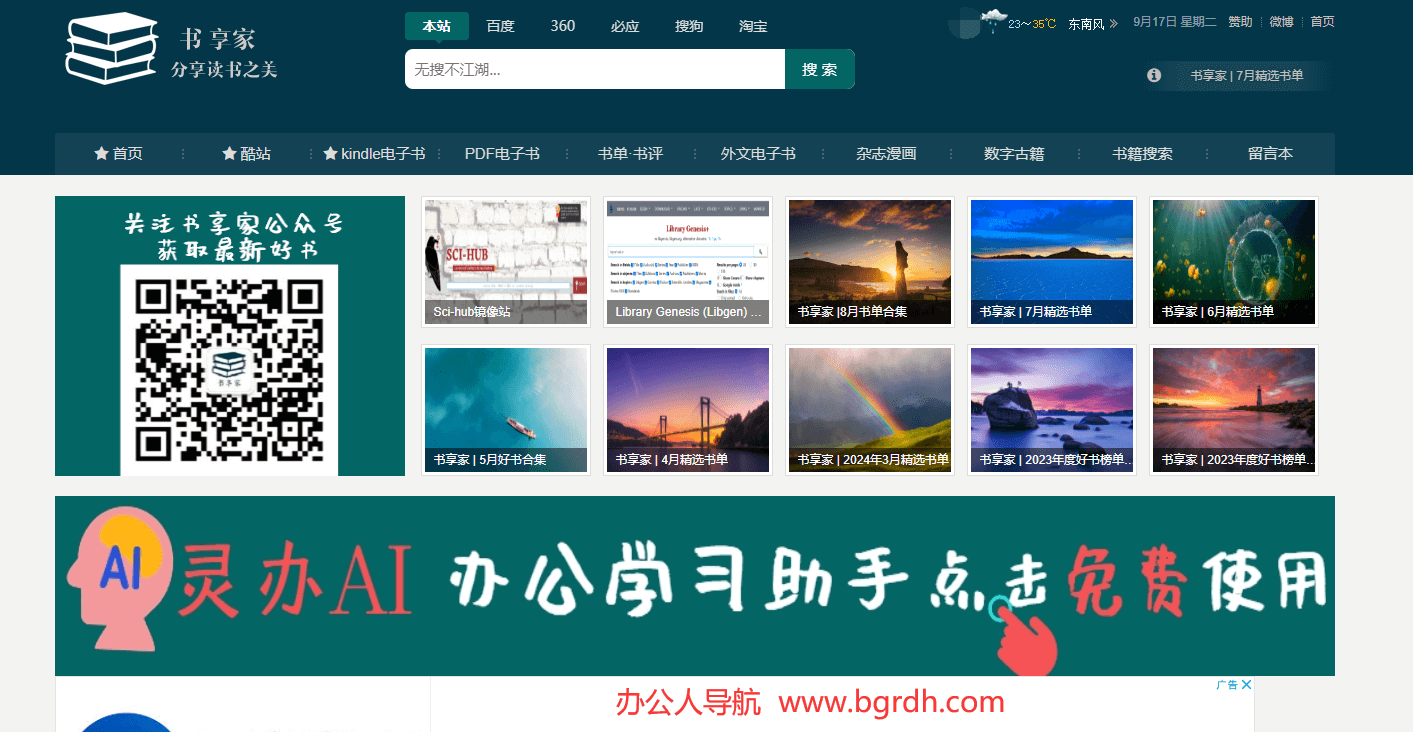
Task: Open the 8月书单合集 thumbnail
Action: coord(870,262)
